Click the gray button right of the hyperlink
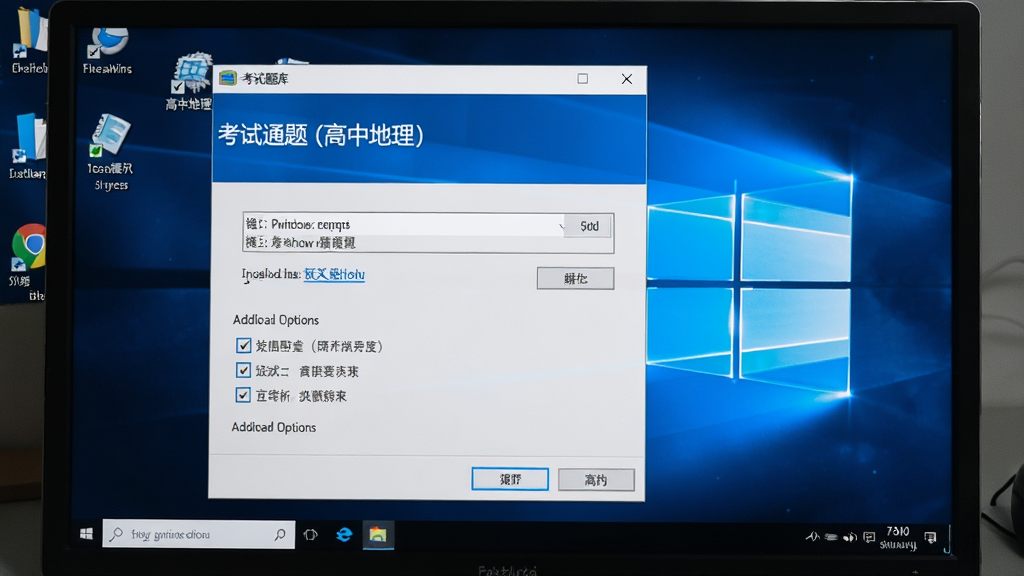This screenshot has height=576, width=1024. coord(575,278)
